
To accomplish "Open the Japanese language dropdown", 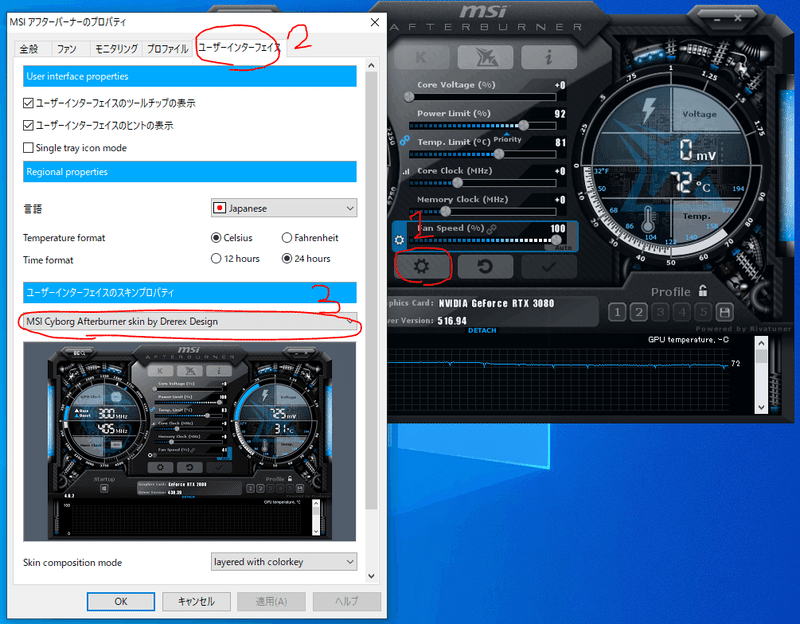I will point(284,208).
